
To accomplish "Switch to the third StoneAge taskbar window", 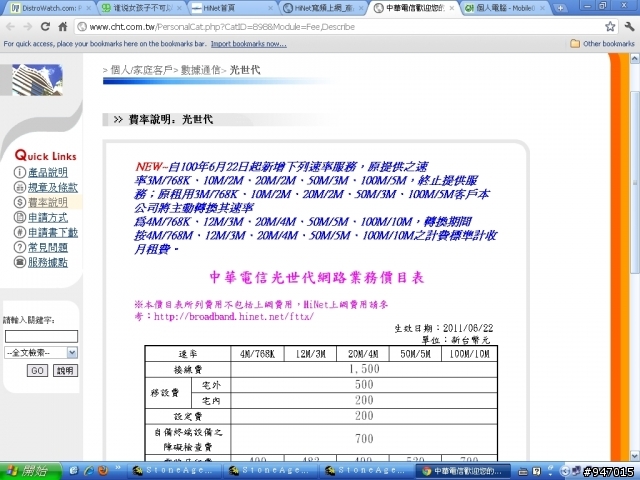I will (367, 471).
